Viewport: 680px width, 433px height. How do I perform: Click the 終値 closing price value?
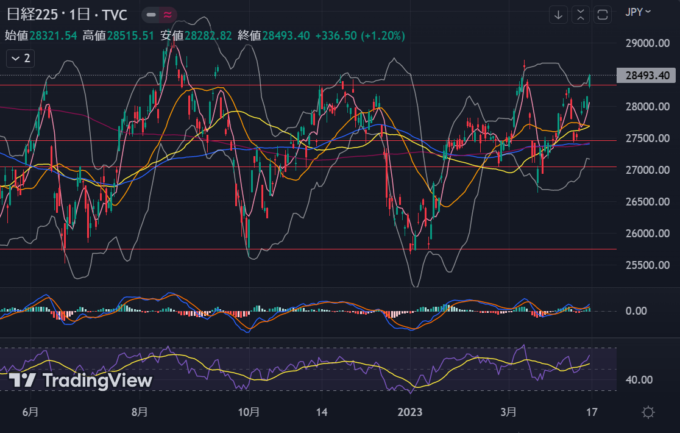pos(288,35)
